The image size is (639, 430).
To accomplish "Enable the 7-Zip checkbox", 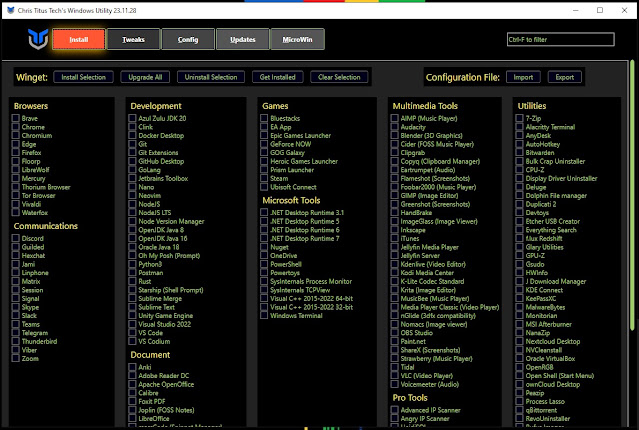I will click(520, 118).
